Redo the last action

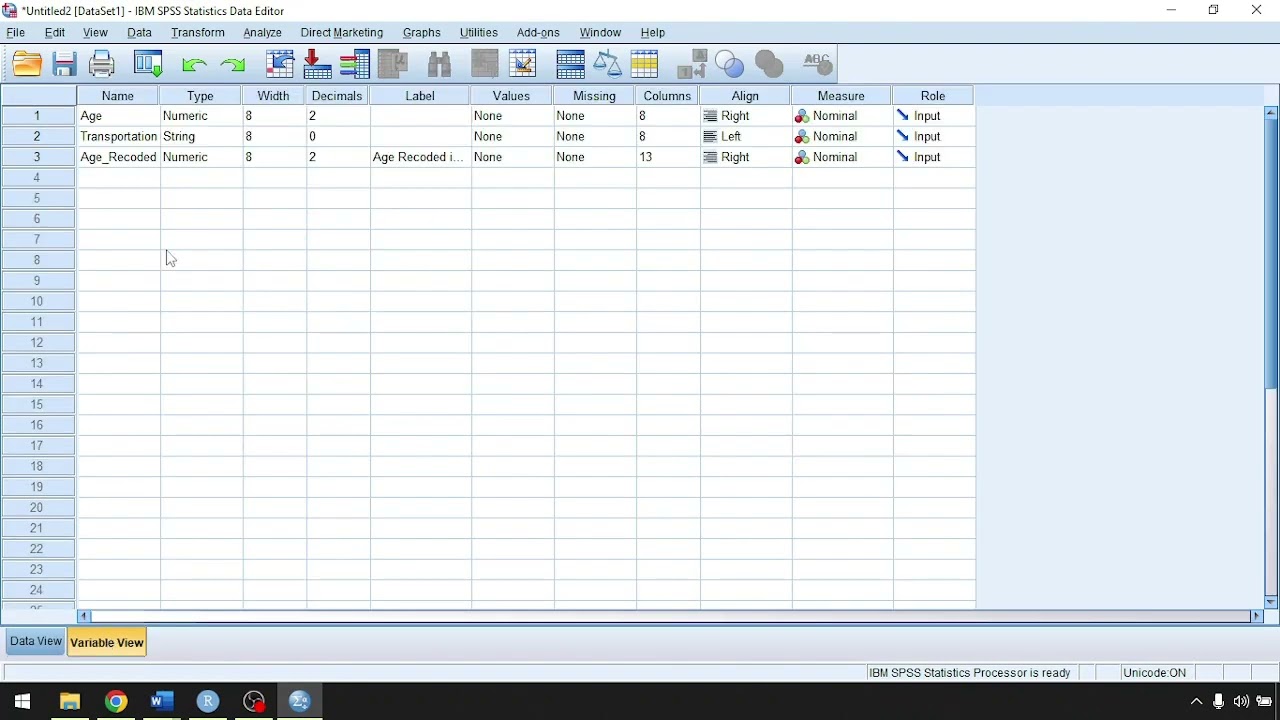[233, 65]
